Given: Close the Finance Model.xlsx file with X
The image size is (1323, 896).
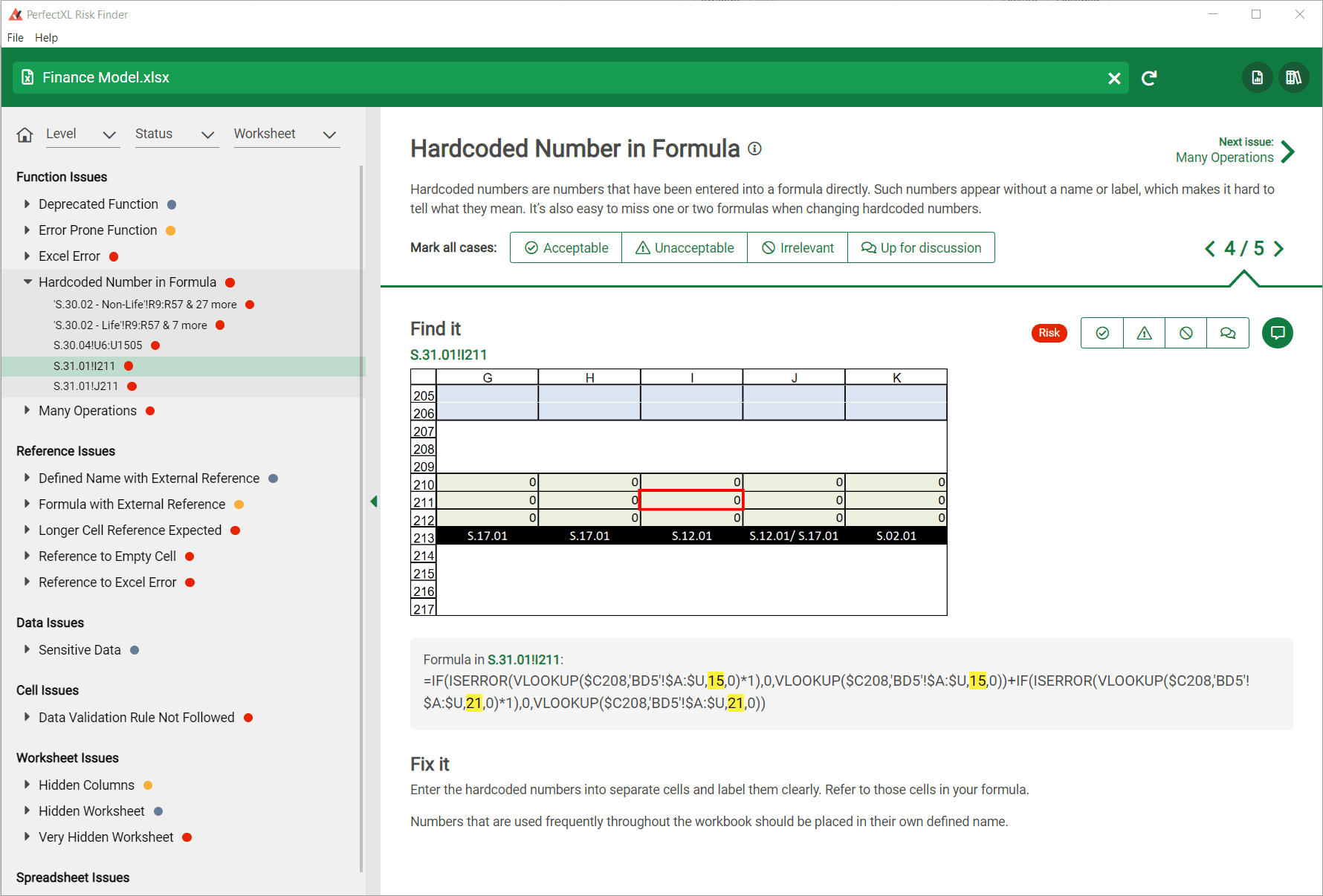Looking at the screenshot, I should [x=1113, y=78].
